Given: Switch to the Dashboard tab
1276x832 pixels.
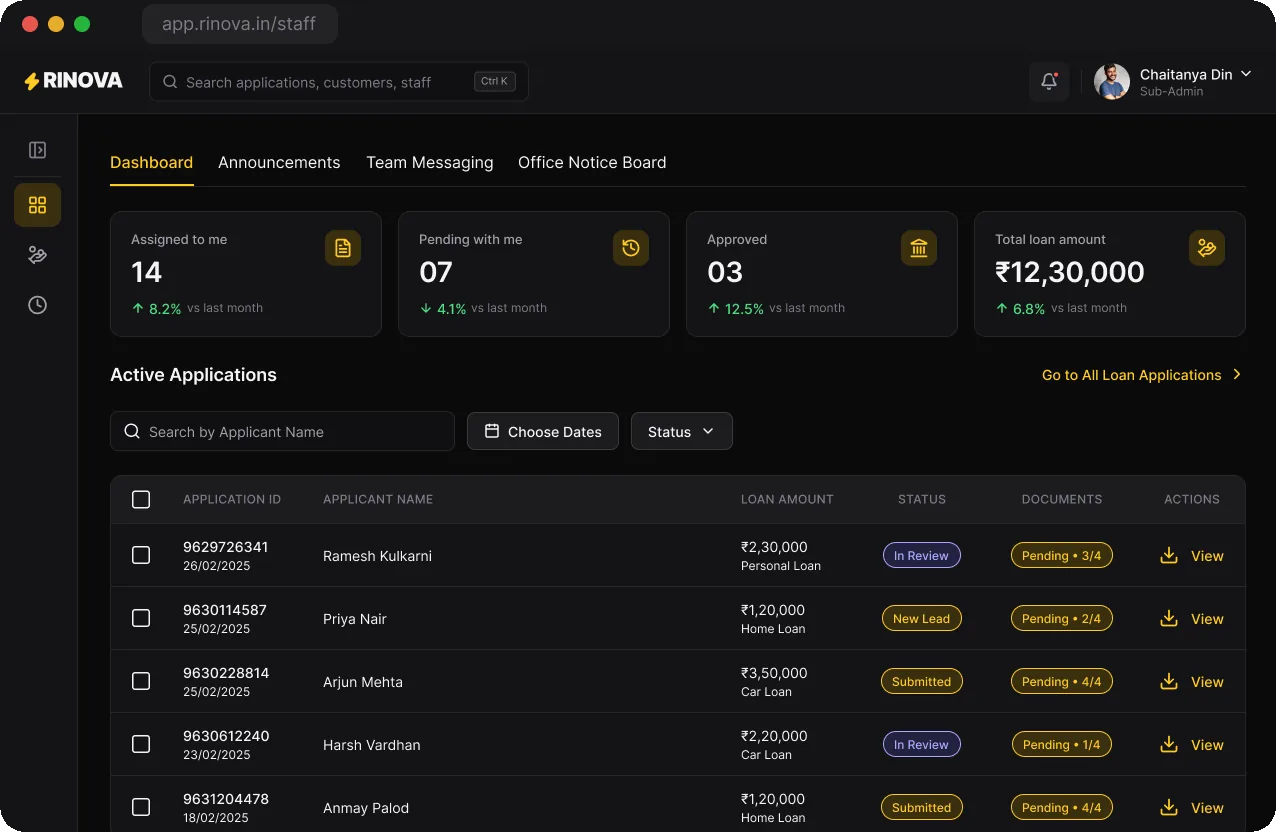Looking at the screenshot, I should [151, 162].
